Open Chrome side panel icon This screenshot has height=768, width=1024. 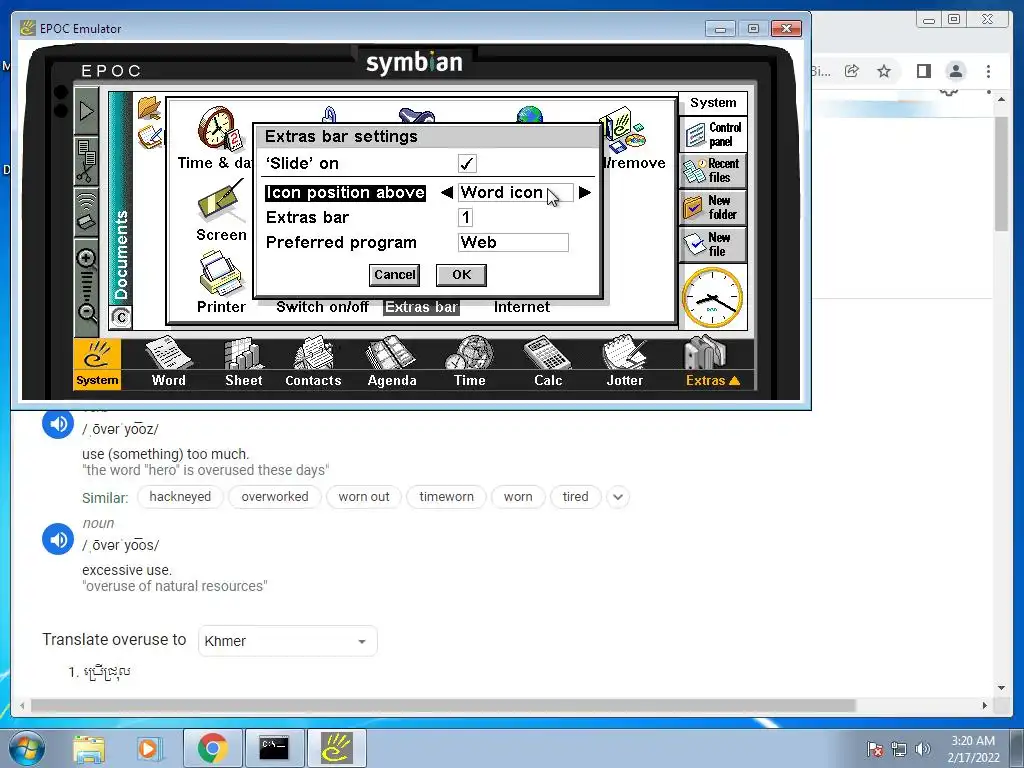(x=923, y=71)
